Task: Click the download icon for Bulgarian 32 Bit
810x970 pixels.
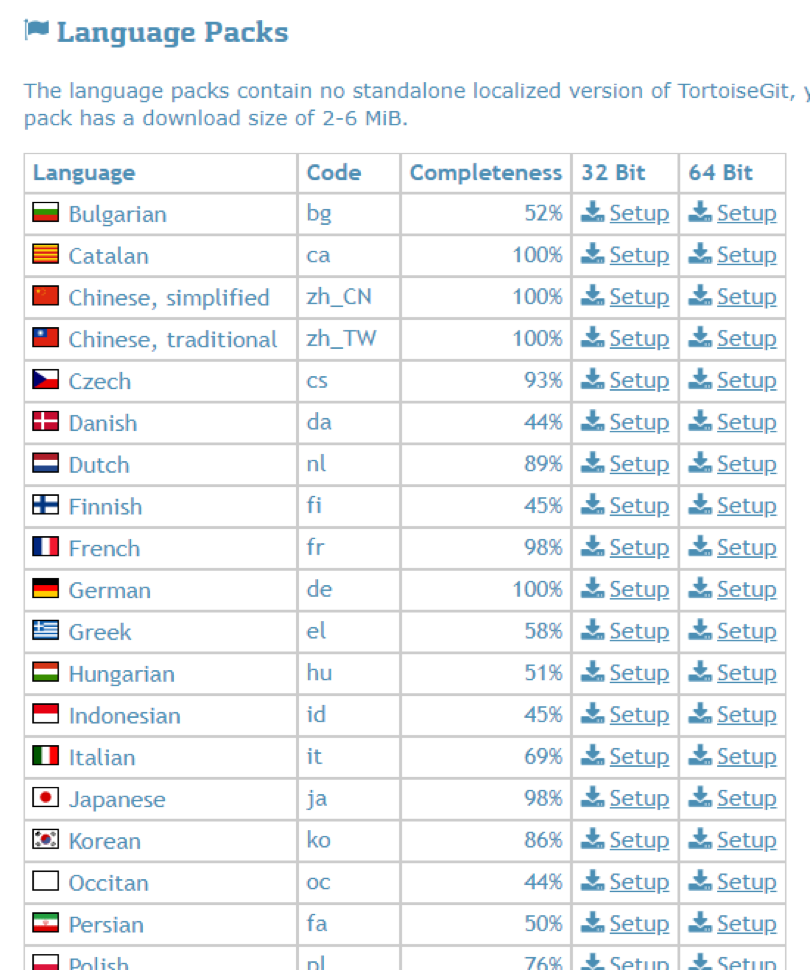Action: 592,212
